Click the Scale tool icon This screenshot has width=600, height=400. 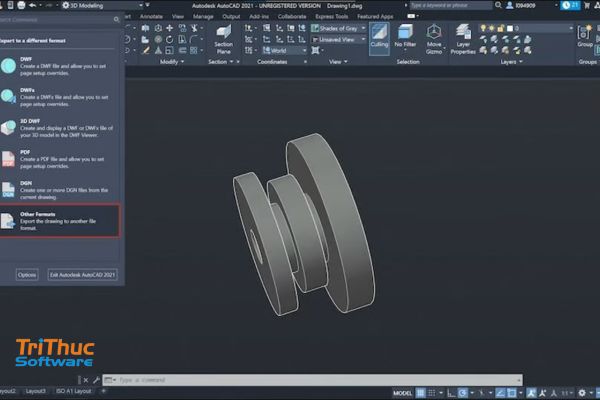[170, 51]
